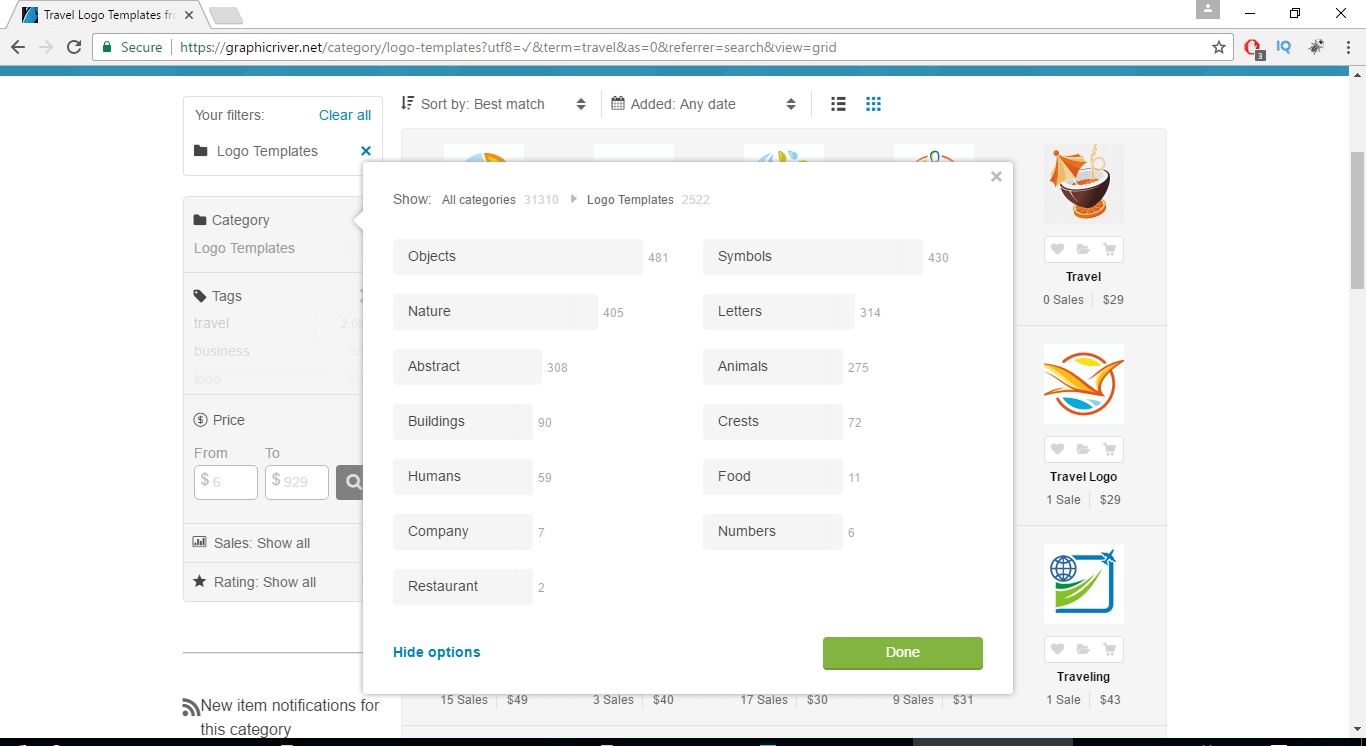
Task: Choose the Buildings category
Action: coord(463,422)
